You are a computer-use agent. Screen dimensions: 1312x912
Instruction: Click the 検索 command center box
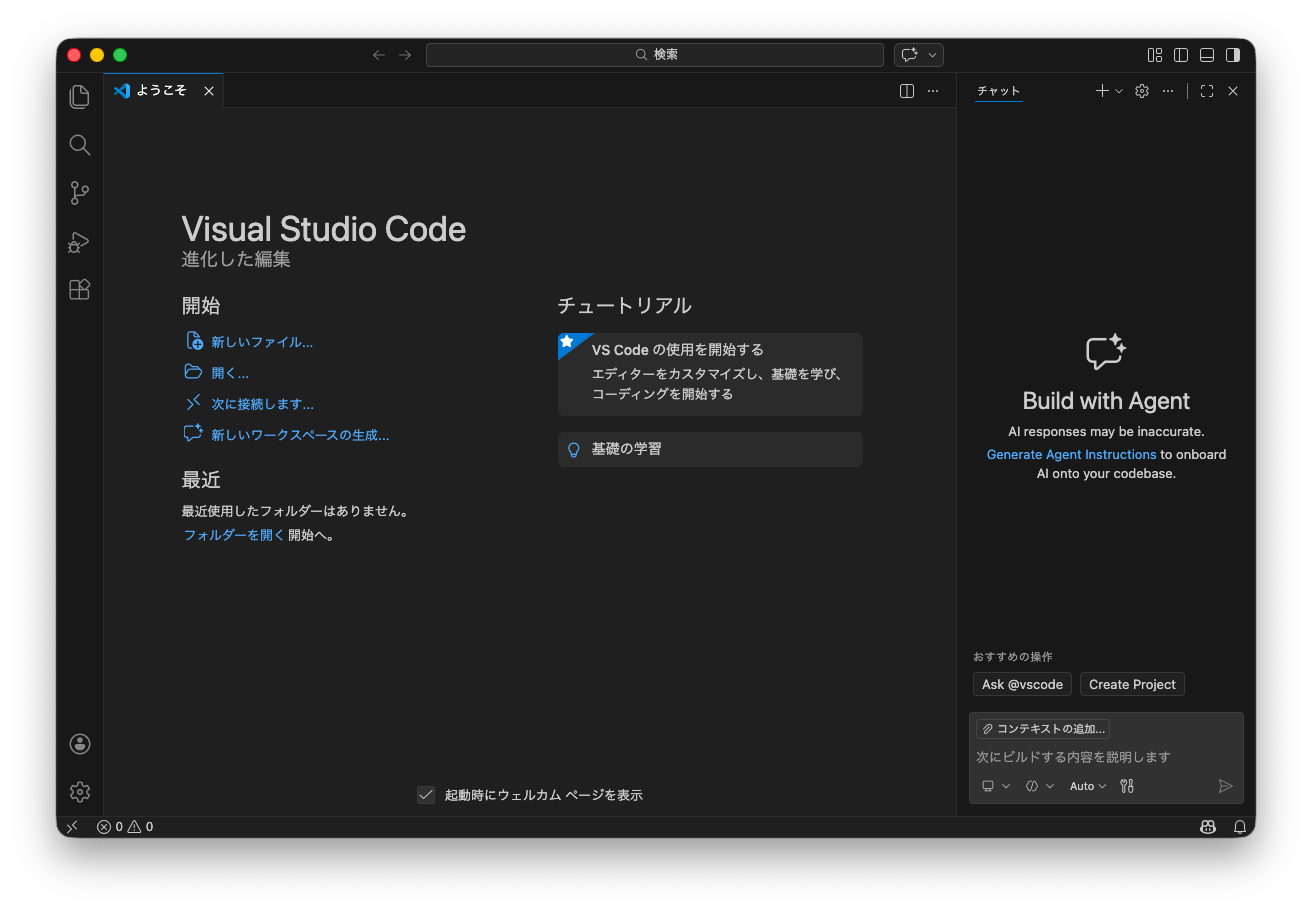[655, 55]
